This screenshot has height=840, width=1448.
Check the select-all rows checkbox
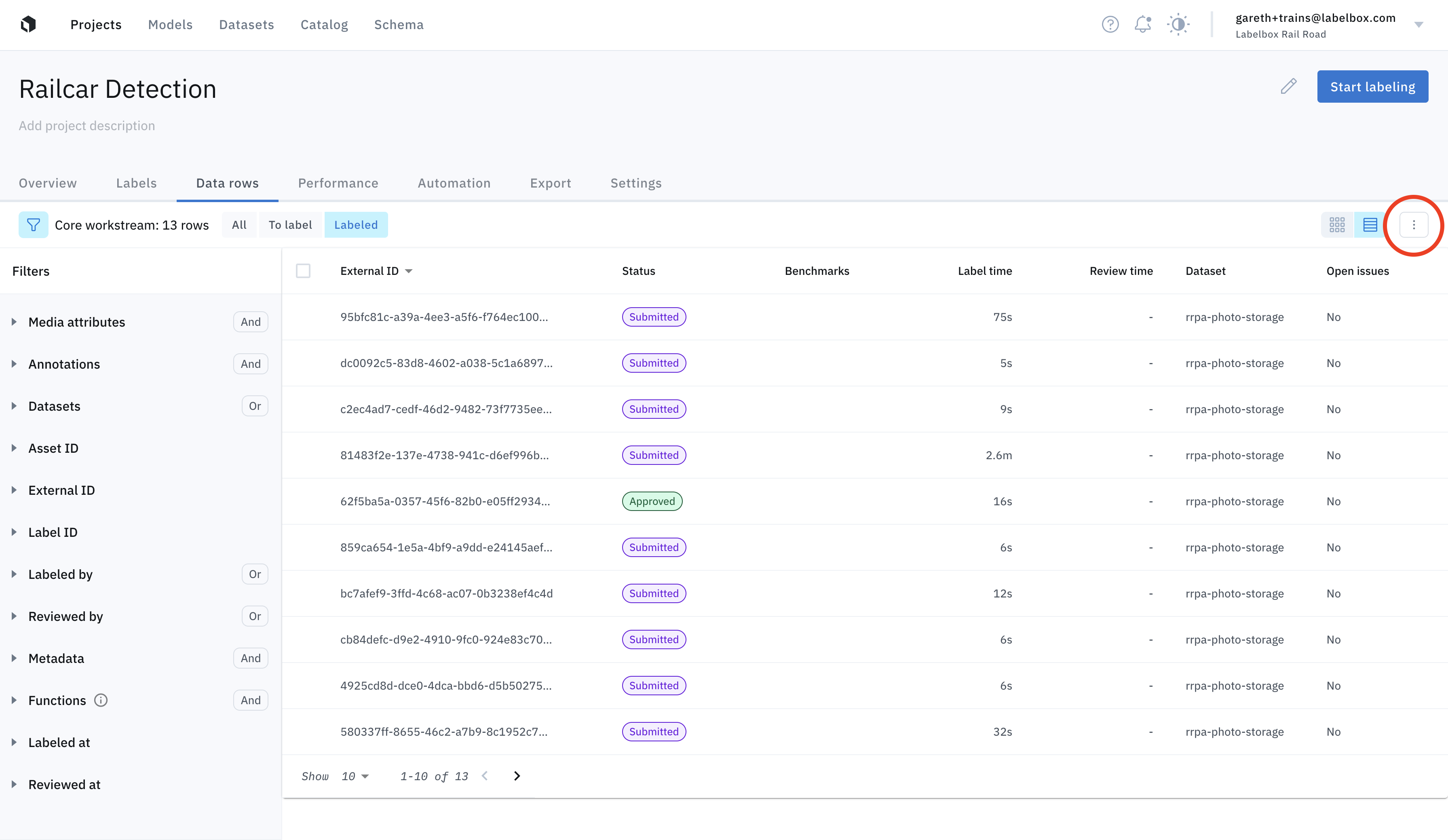tap(303, 270)
